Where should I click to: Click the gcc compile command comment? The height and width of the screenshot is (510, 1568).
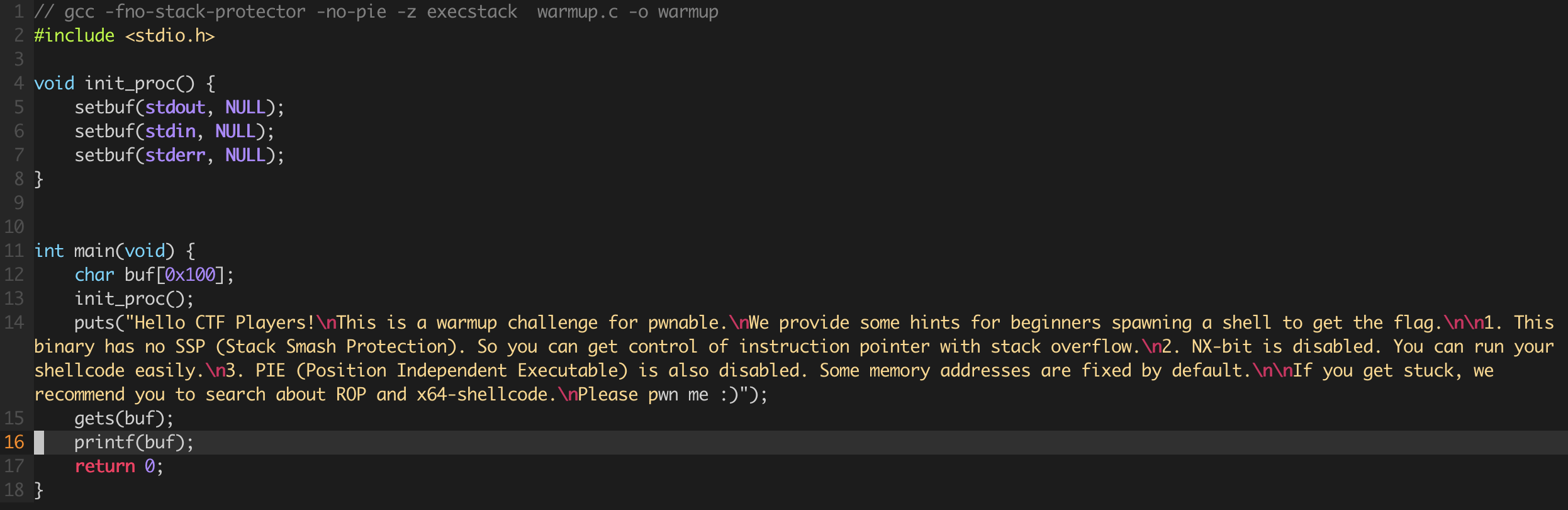coord(376,12)
